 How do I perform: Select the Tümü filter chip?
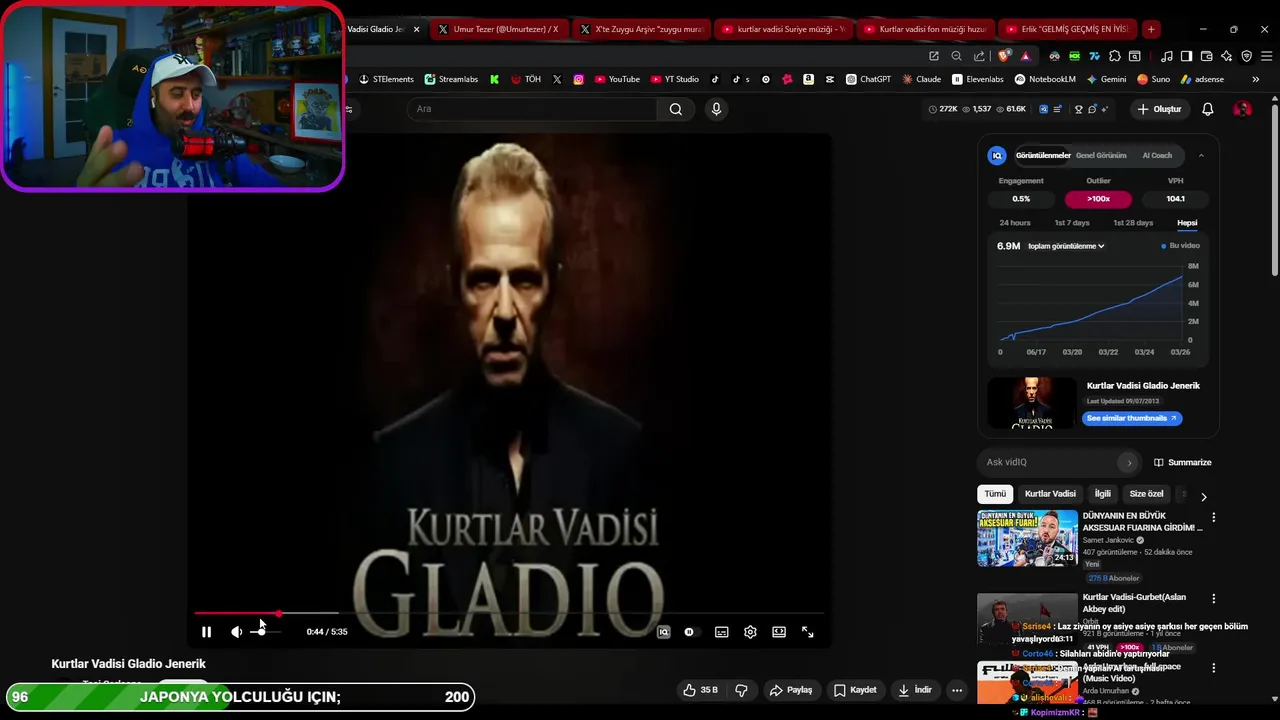click(995, 494)
